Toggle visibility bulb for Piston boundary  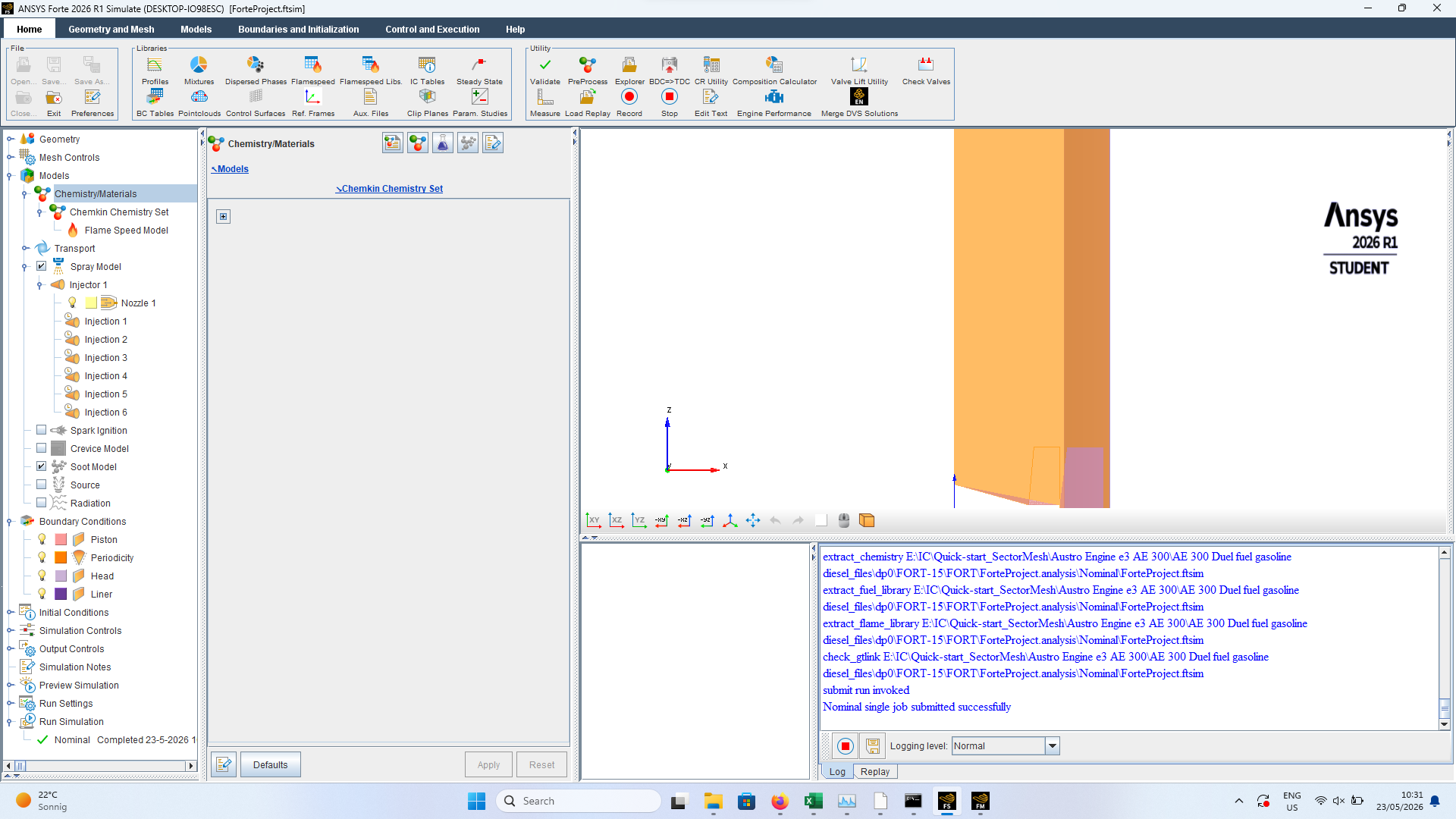(42, 539)
